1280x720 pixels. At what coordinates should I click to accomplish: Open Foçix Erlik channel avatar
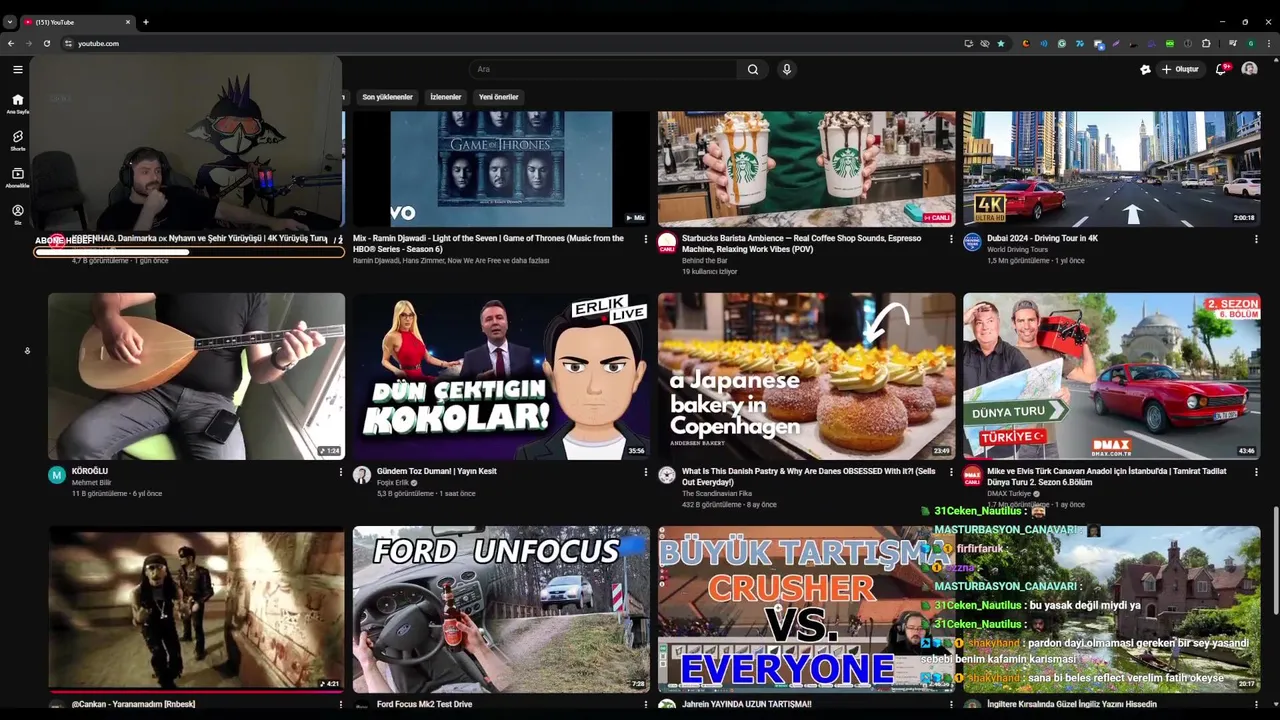(362, 475)
